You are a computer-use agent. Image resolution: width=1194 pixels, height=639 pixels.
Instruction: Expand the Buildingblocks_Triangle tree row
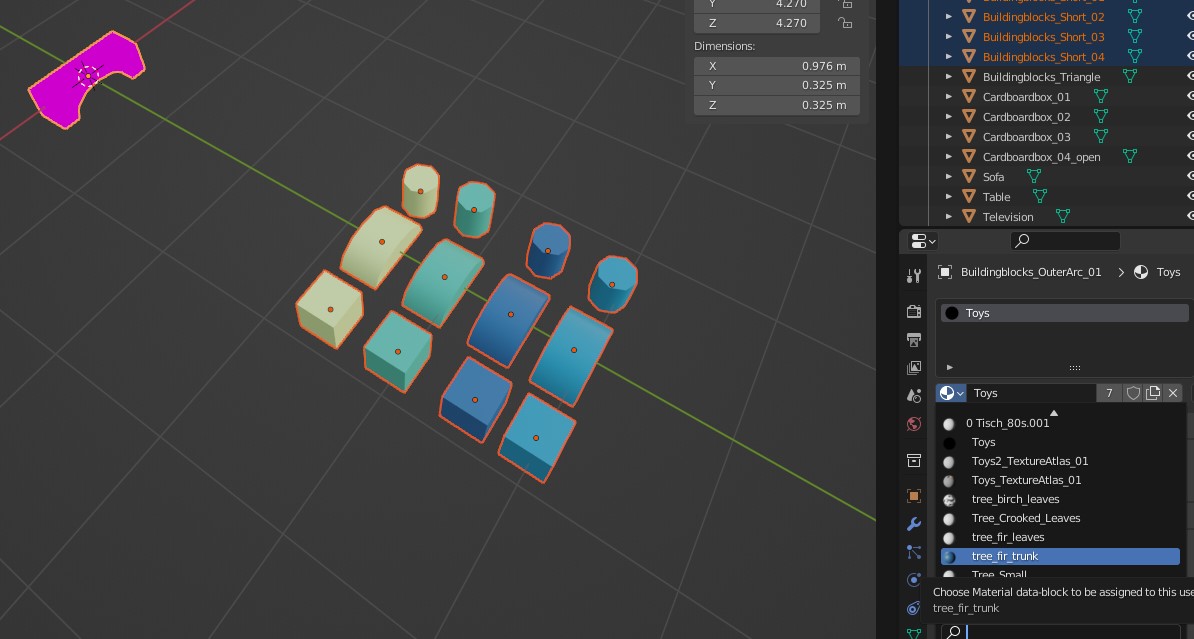click(949, 76)
